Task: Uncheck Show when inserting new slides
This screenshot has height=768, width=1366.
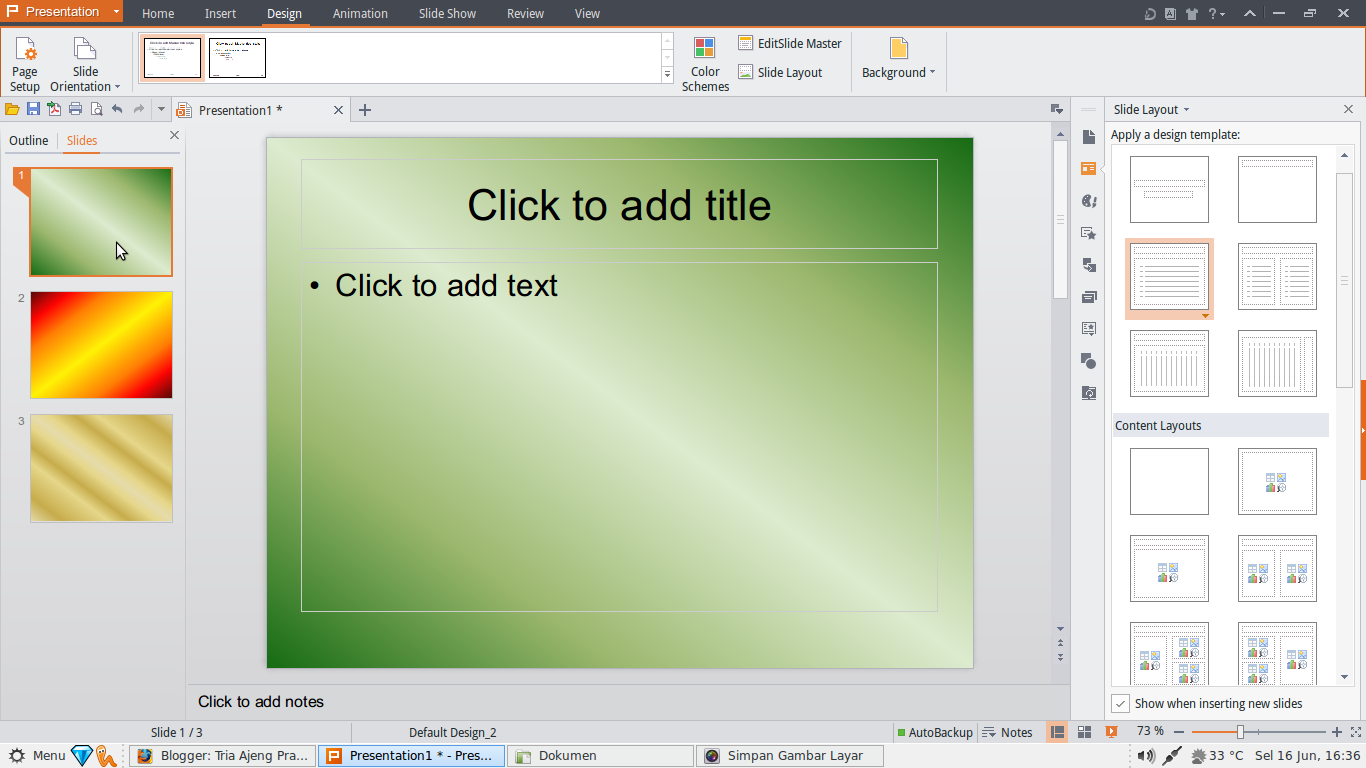Action: (1121, 703)
